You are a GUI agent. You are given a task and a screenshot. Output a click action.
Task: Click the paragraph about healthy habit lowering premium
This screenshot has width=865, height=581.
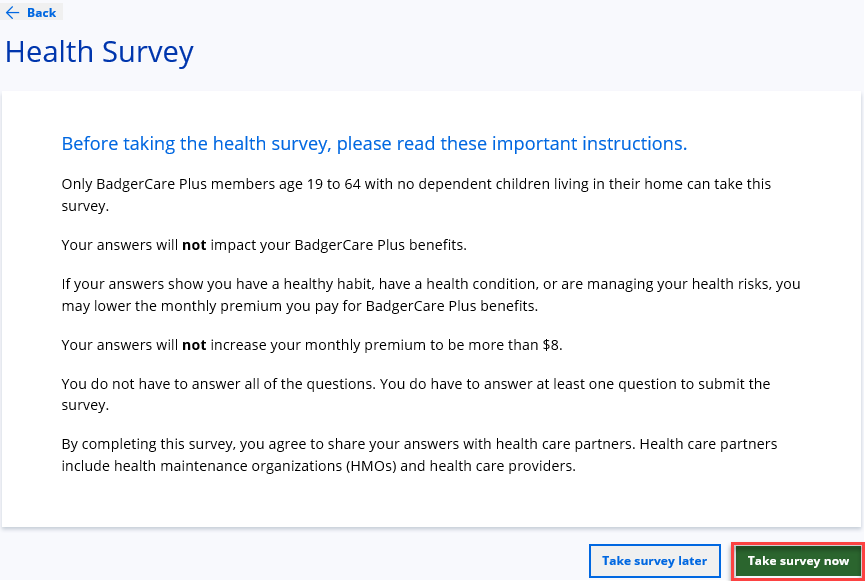pos(430,294)
